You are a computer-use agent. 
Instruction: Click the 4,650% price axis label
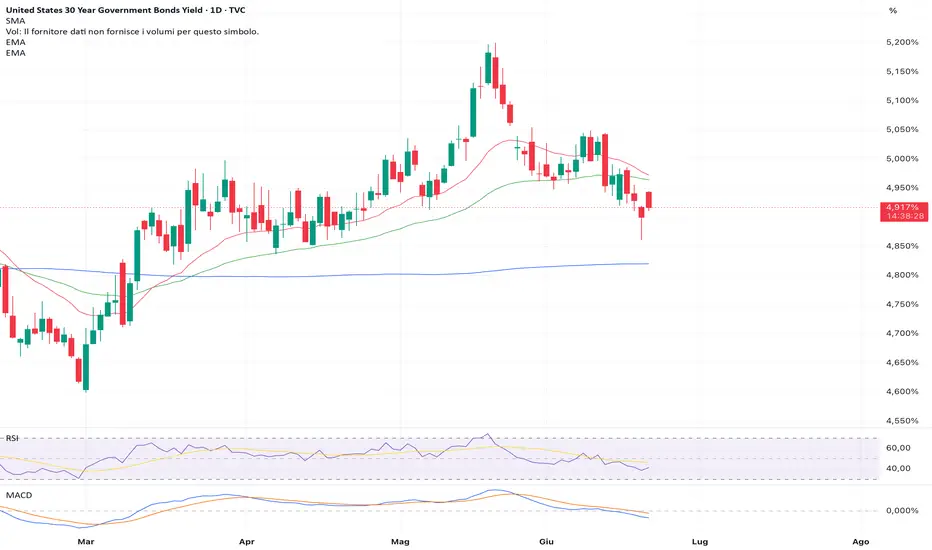(902, 363)
